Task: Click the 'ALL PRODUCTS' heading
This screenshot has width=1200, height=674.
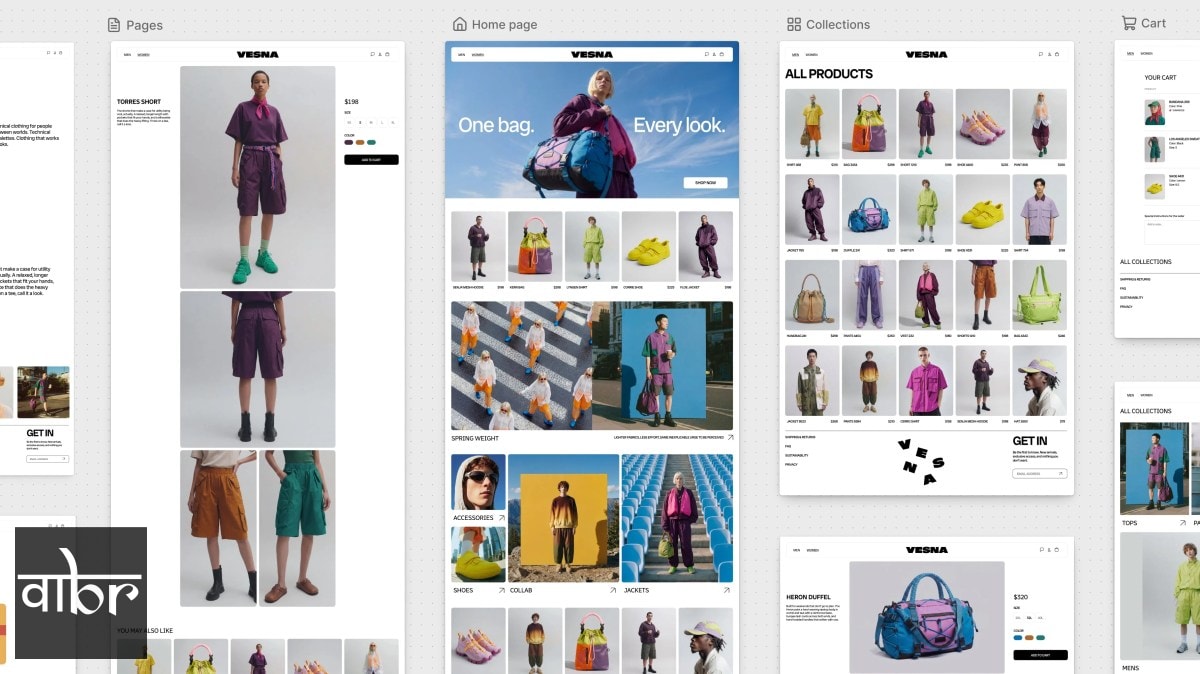Action: click(x=829, y=74)
